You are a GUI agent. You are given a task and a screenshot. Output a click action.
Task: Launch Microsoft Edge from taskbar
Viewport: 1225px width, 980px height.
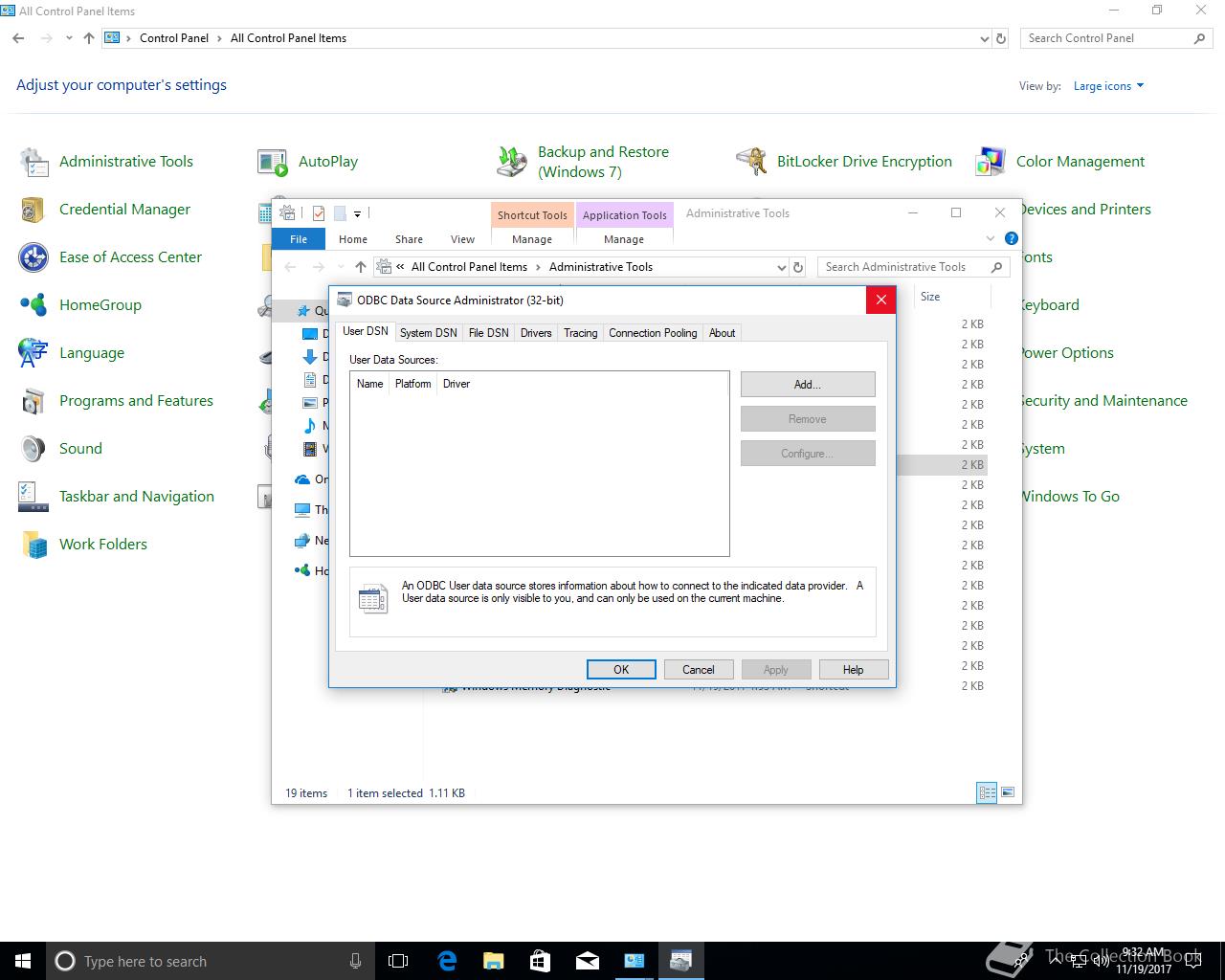(446, 961)
